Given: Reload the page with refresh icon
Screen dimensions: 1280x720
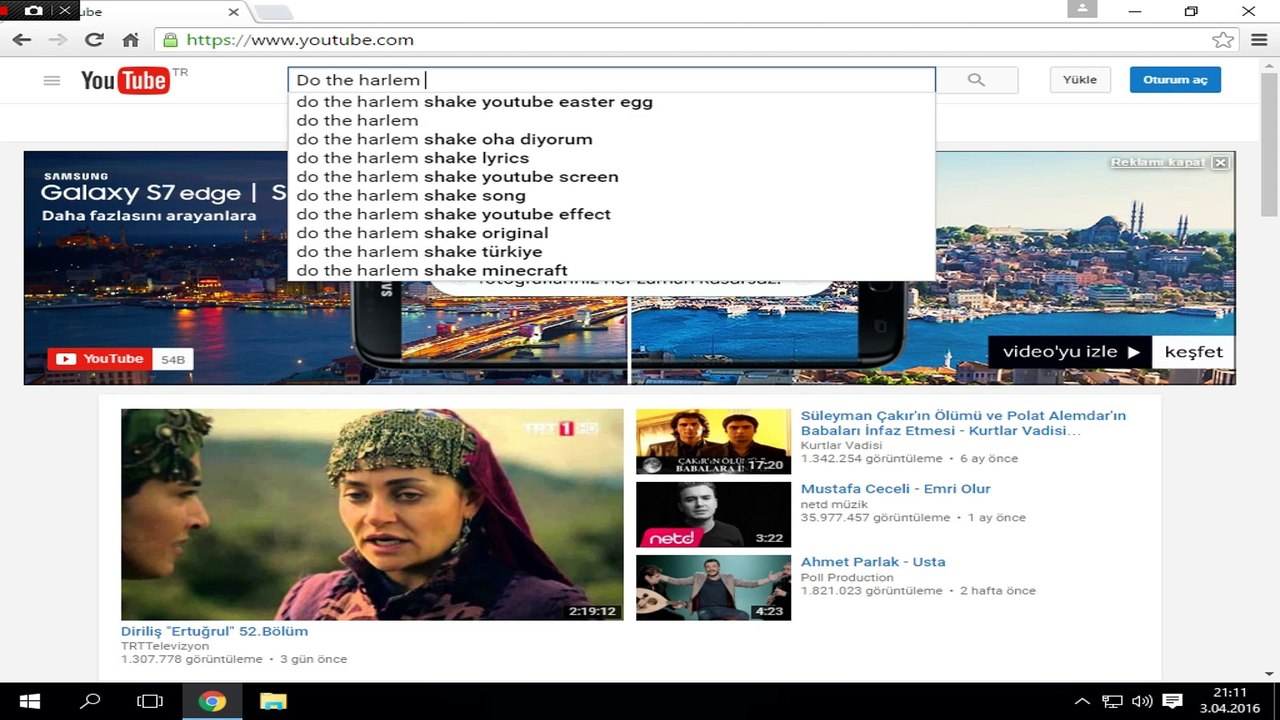Looking at the screenshot, I should (x=94, y=40).
